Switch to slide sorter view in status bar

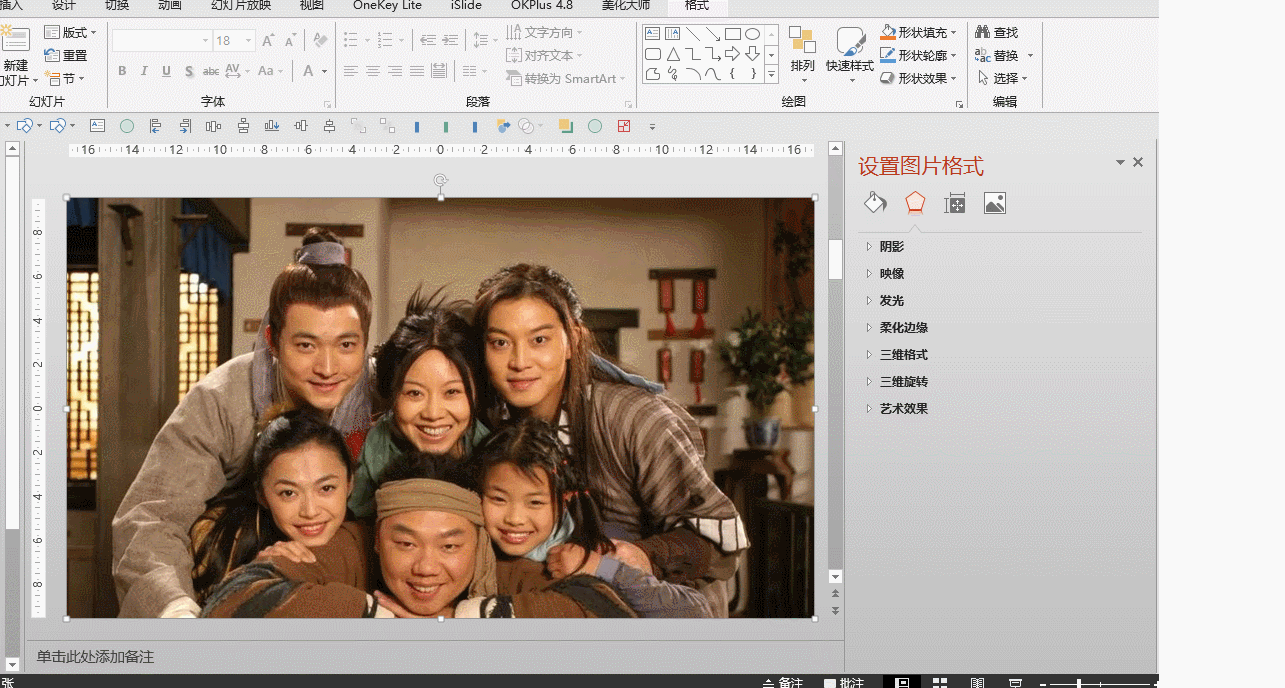click(940, 683)
